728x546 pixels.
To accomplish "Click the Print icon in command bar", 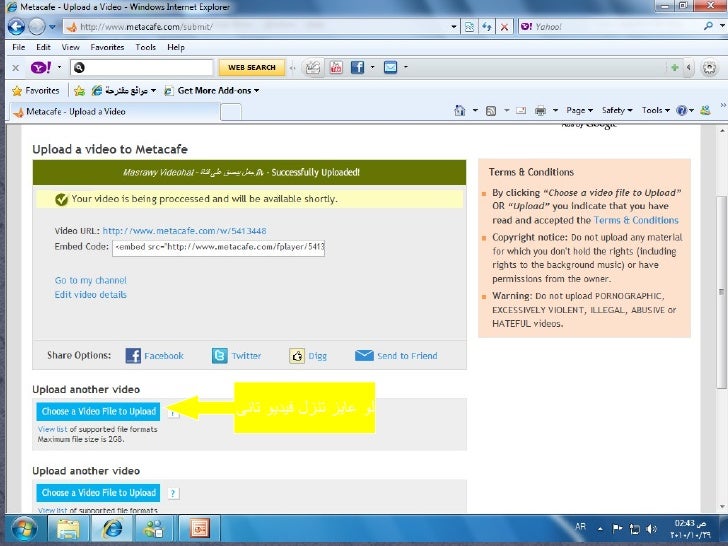I will tap(540, 110).
